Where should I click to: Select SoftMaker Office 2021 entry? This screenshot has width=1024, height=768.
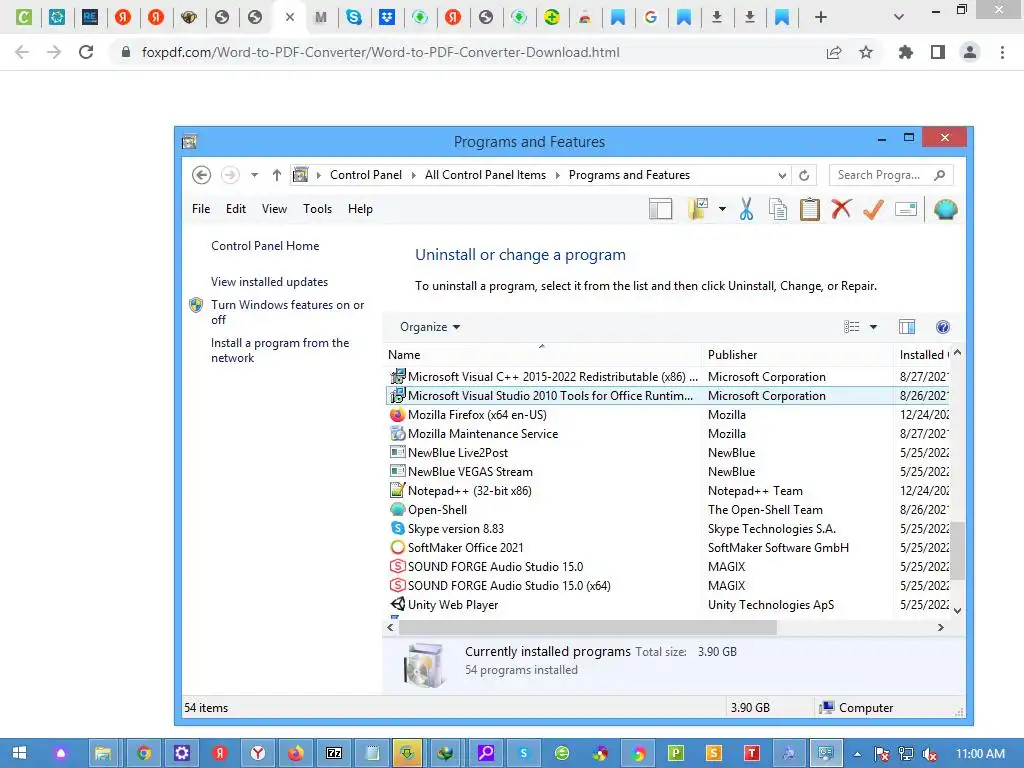tap(668, 547)
